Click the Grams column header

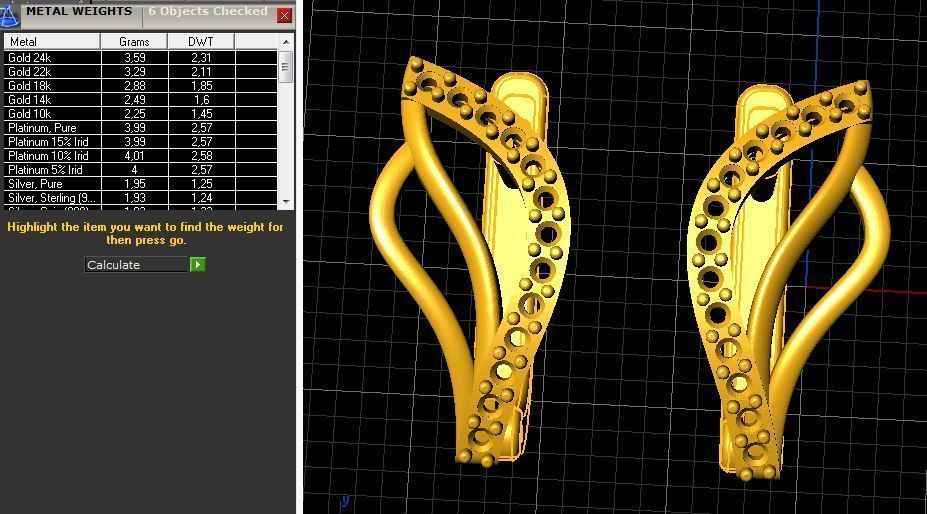tap(134, 41)
